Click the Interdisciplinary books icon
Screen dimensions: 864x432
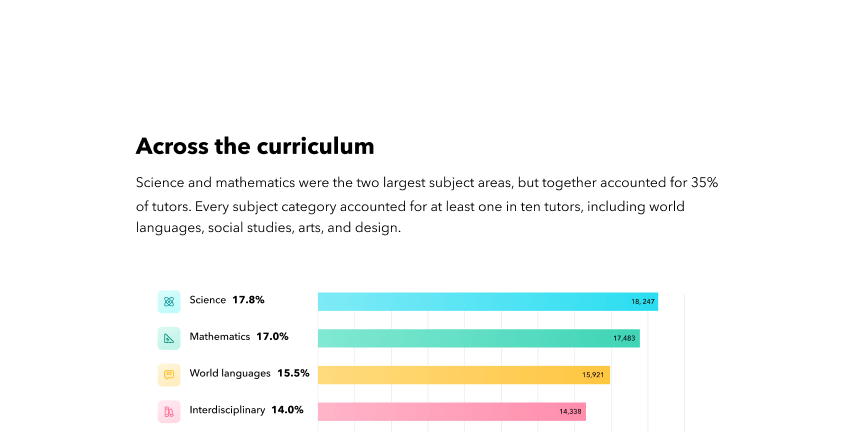[169, 412]
